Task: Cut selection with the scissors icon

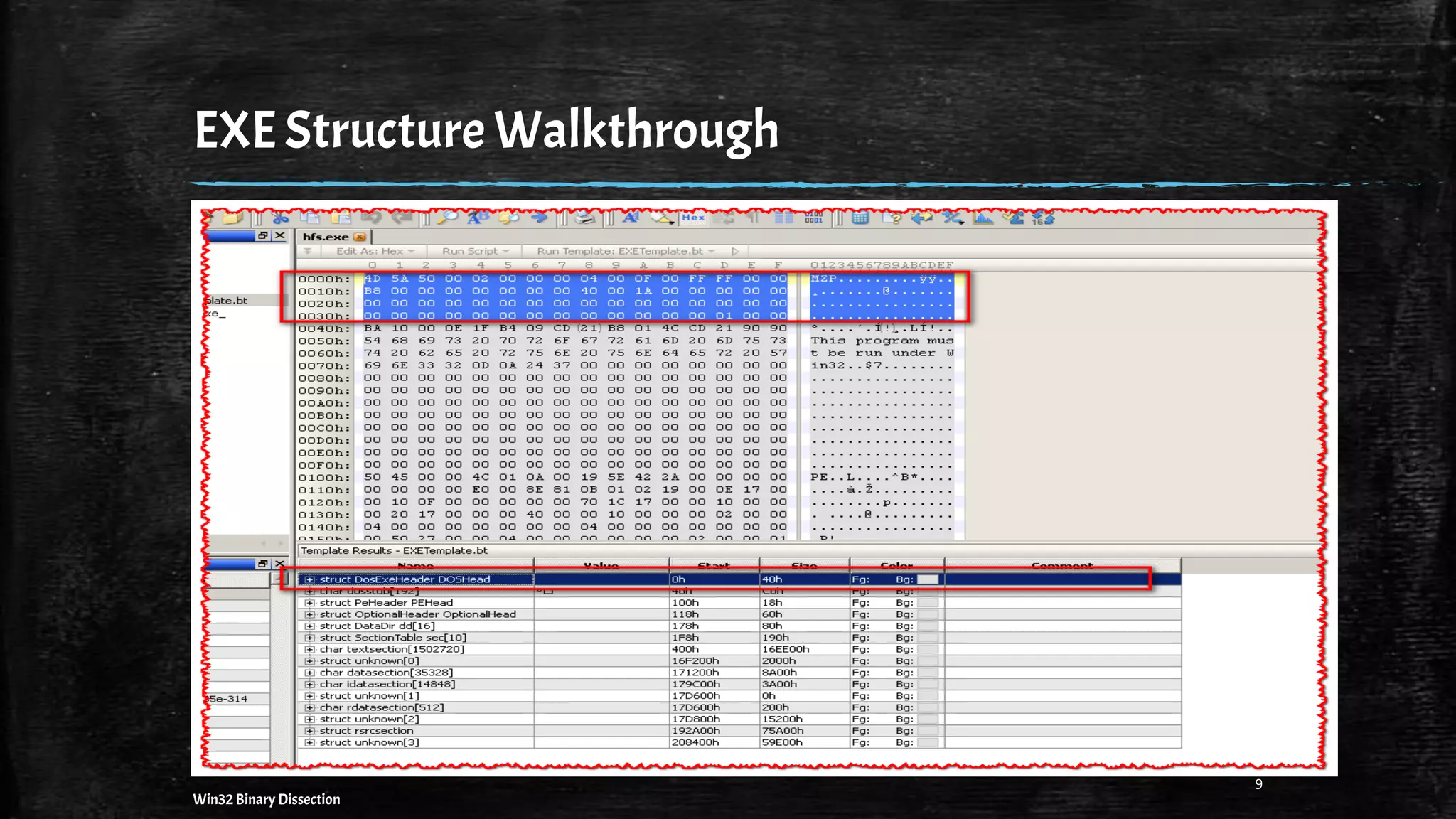Action: pos(281,218)
